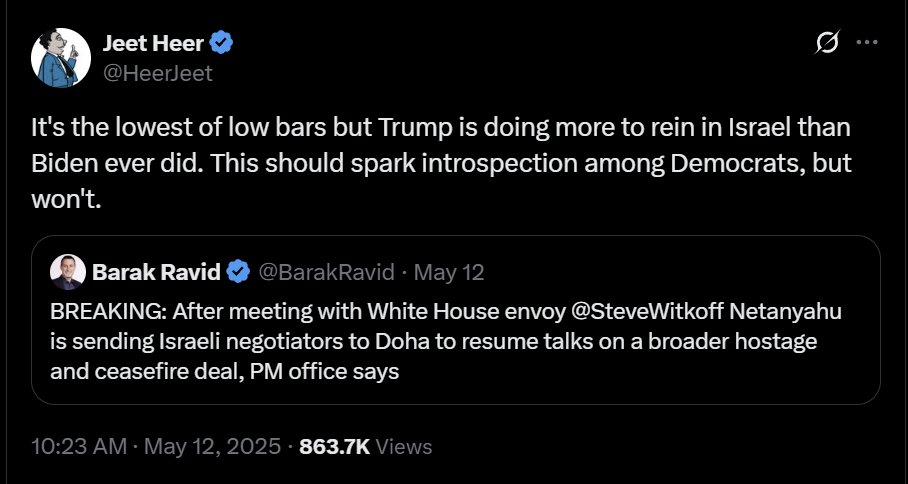Open the quoted post's body text about Doha talks

(x=446, y=342)
